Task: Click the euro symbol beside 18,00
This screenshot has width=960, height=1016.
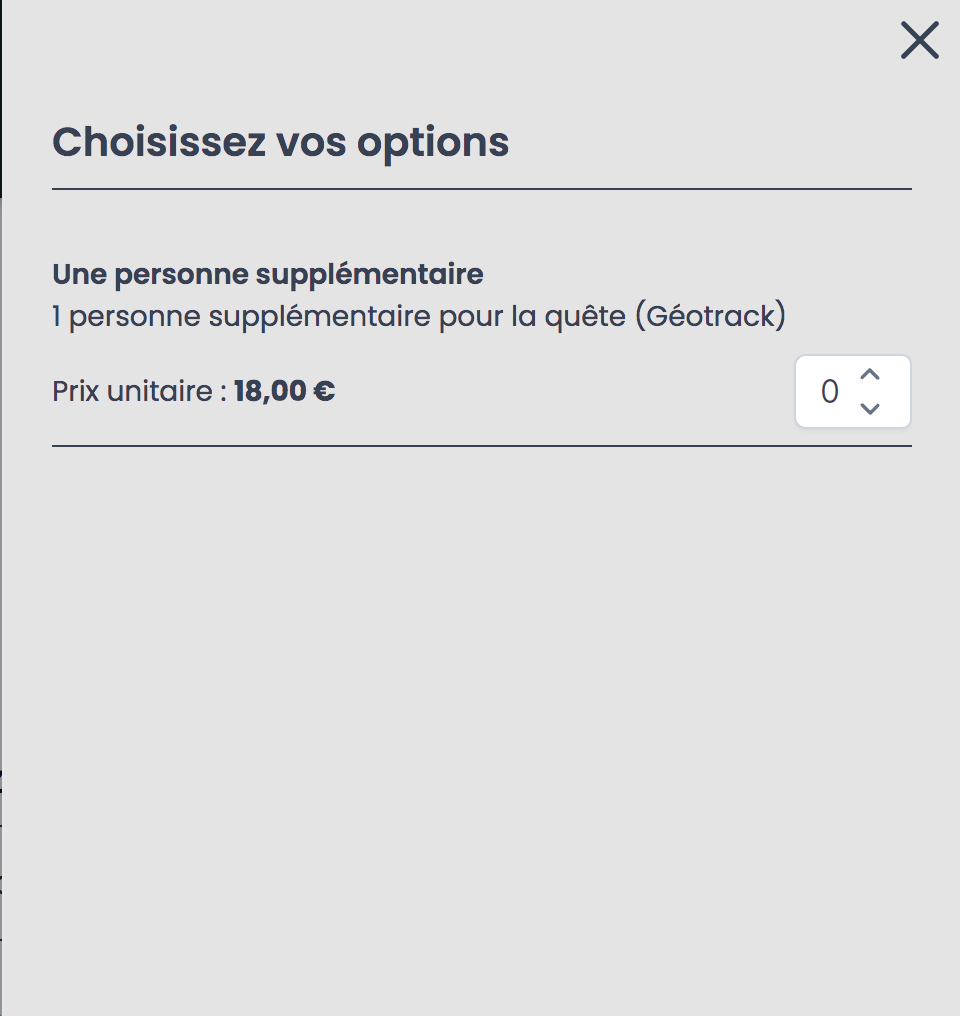Action: click(x=324, y=391)
